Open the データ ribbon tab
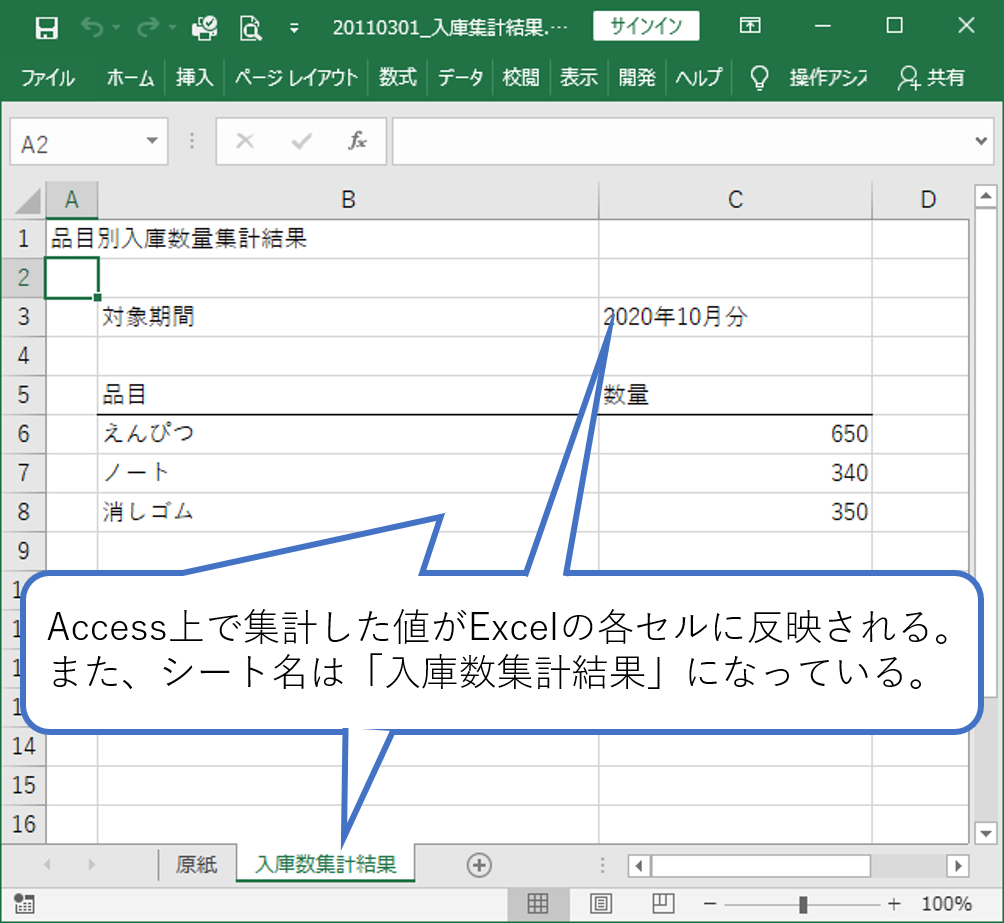 point(460,78)
